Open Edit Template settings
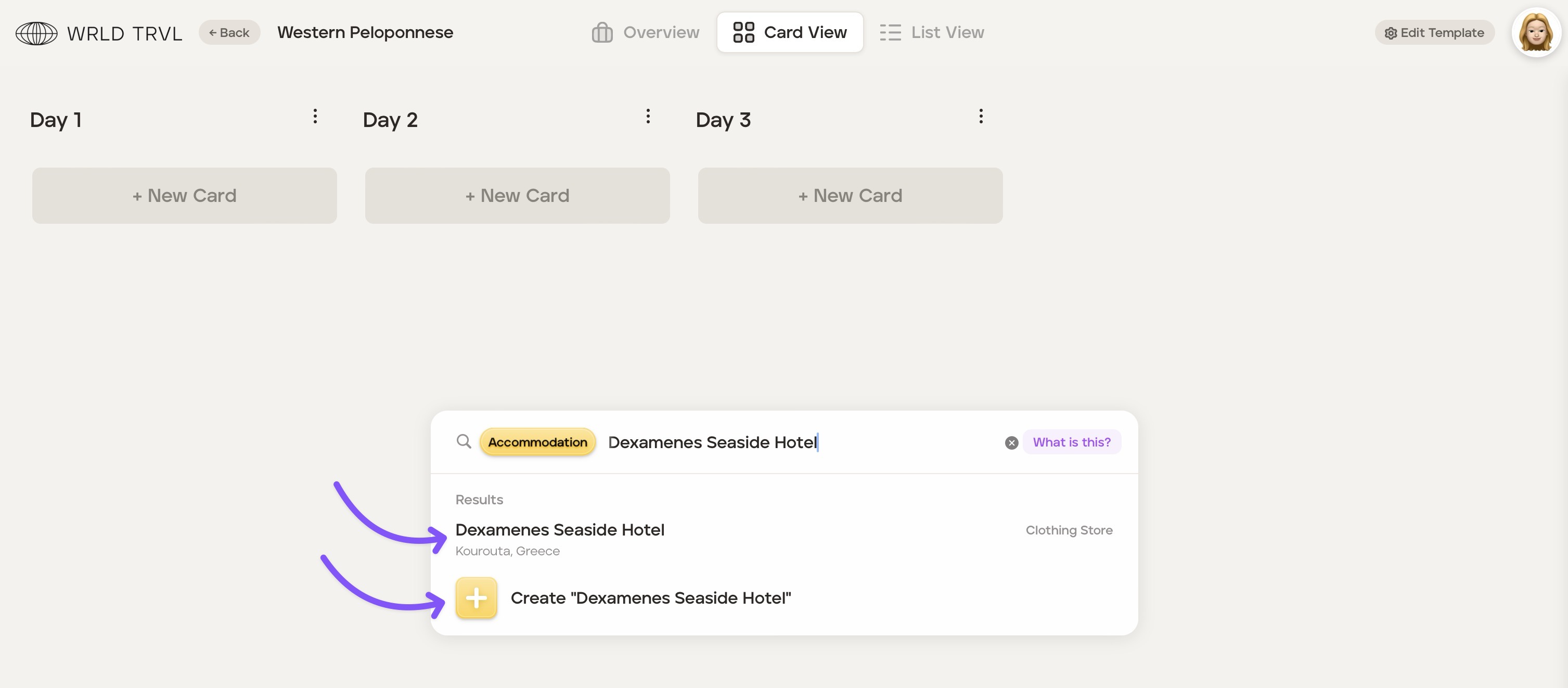This screenshot has width=1568, height=688. tap(1434, 33)
